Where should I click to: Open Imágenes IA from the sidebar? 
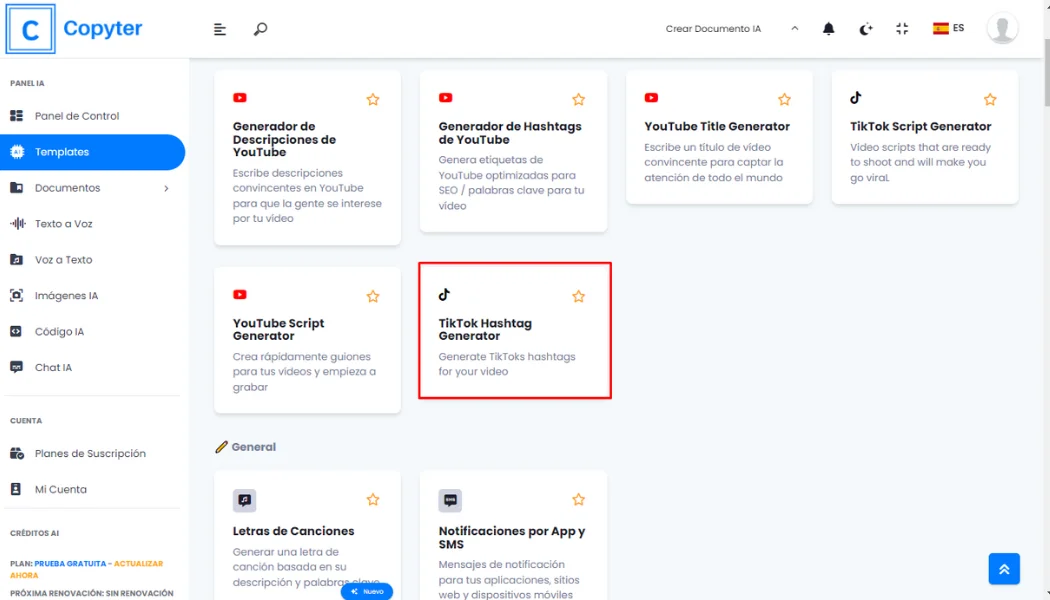click(66, 296)
